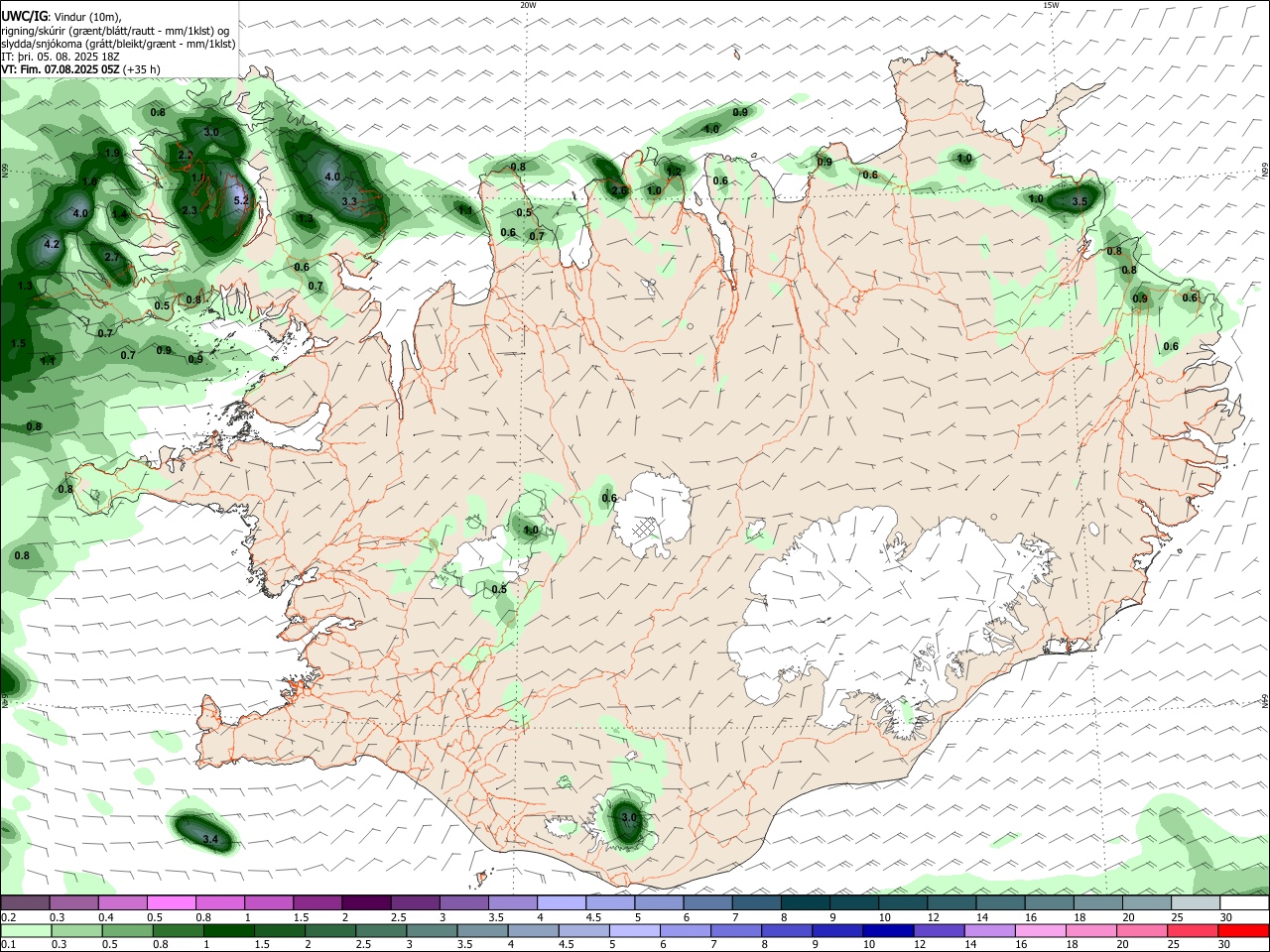
Task: Click the 1.6 precipitation value
Action: (x=90, y=181)
